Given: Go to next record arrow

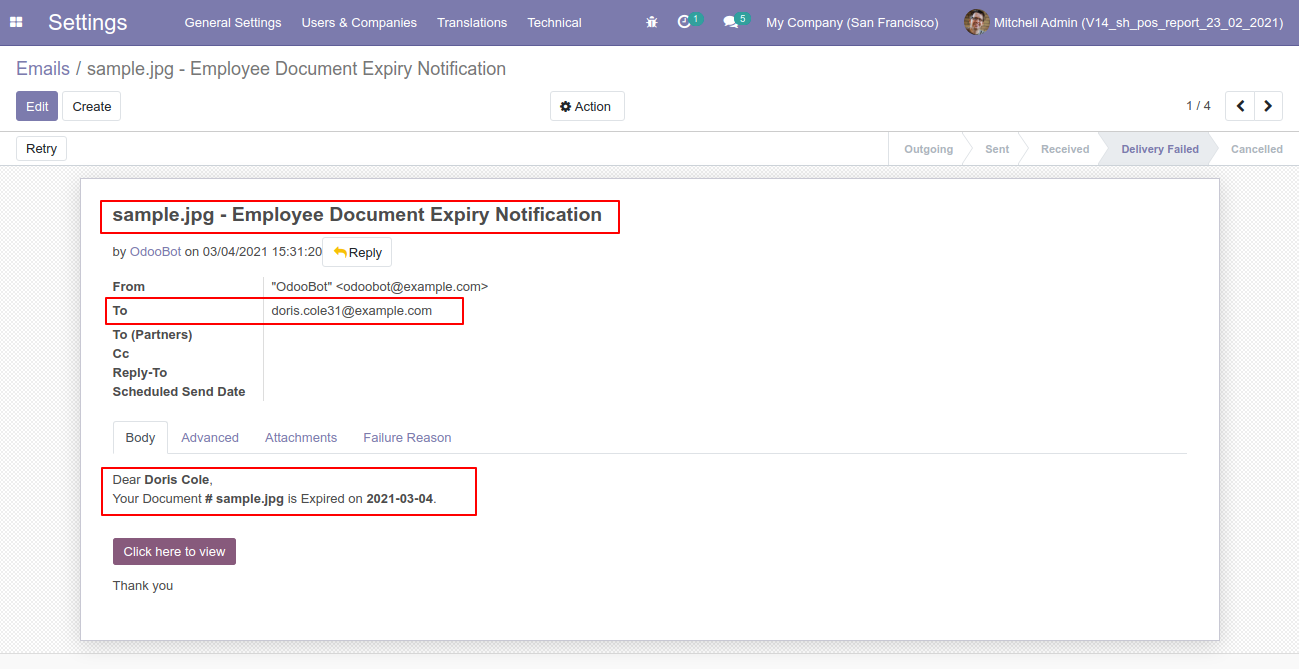Looking at the screenshot, I should click(1268, 106).
